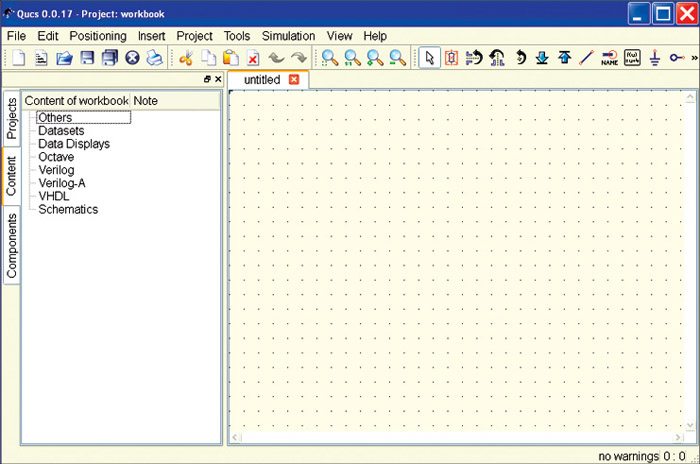Open the Simulation menu

click(288, 36)
